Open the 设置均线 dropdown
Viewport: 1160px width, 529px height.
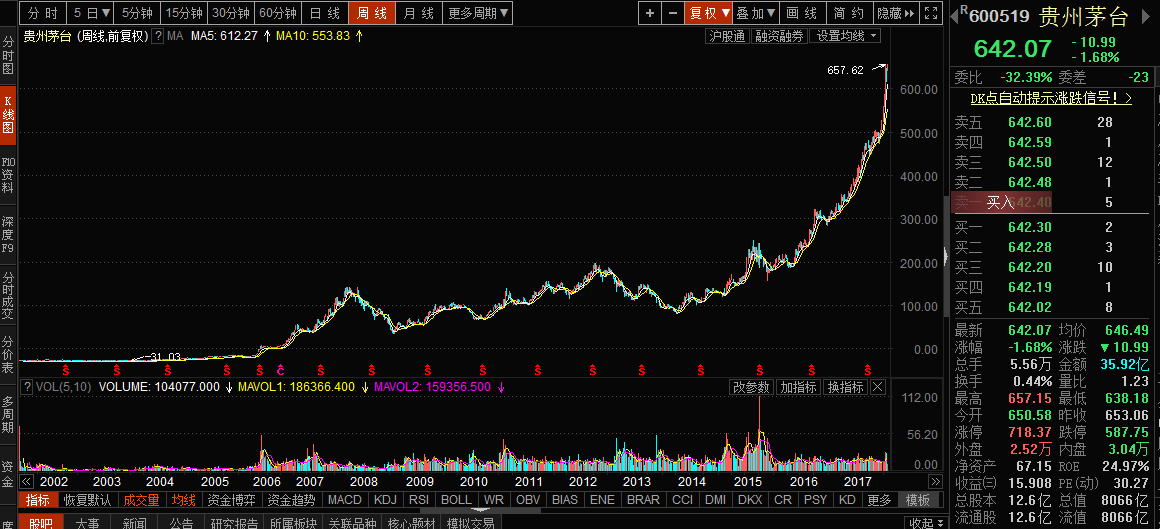click(846, 36)
